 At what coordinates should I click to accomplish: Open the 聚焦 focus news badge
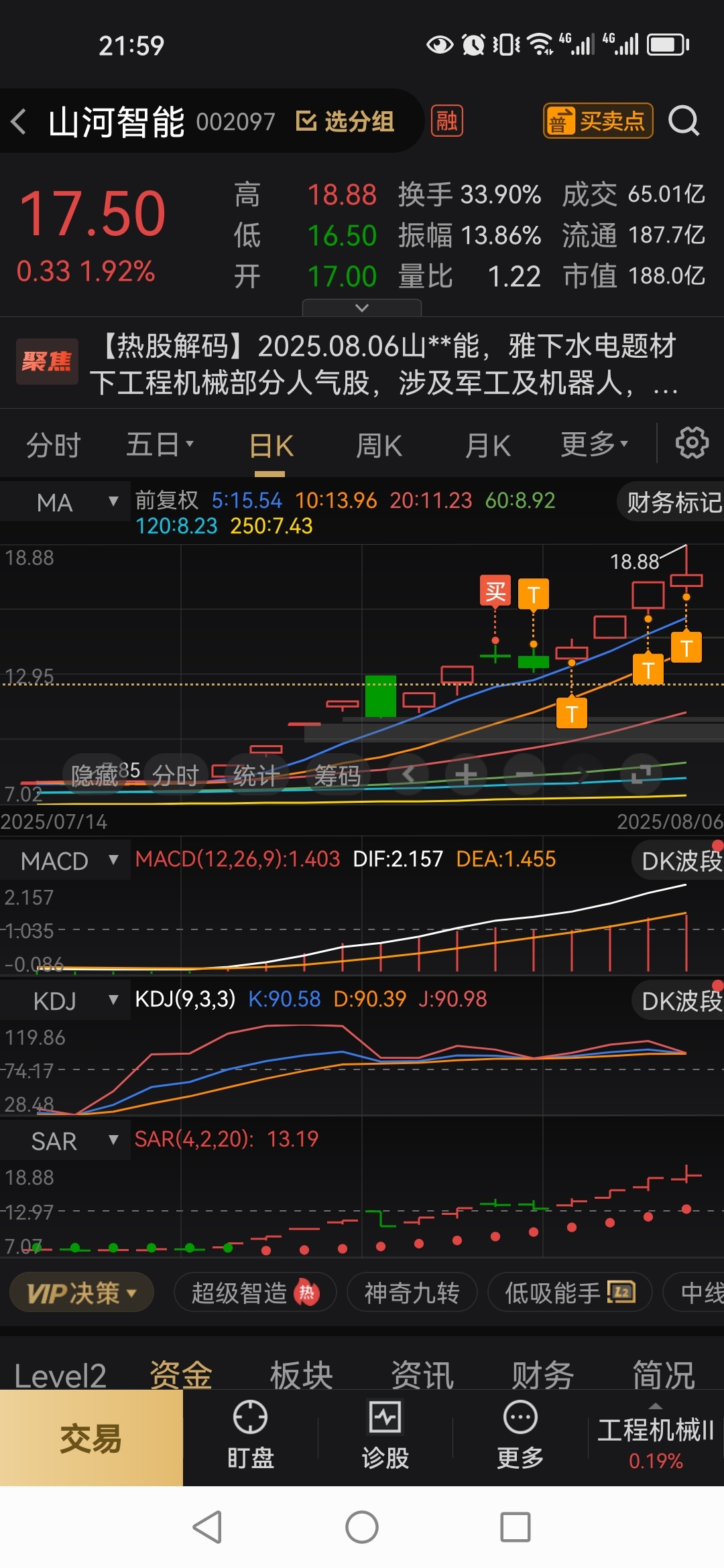click(47, 362)
